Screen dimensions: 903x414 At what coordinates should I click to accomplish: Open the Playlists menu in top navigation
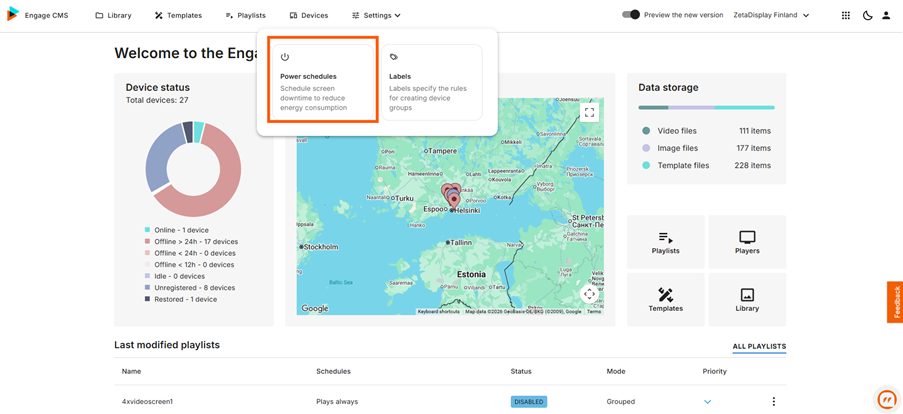[x=245, y=16]
